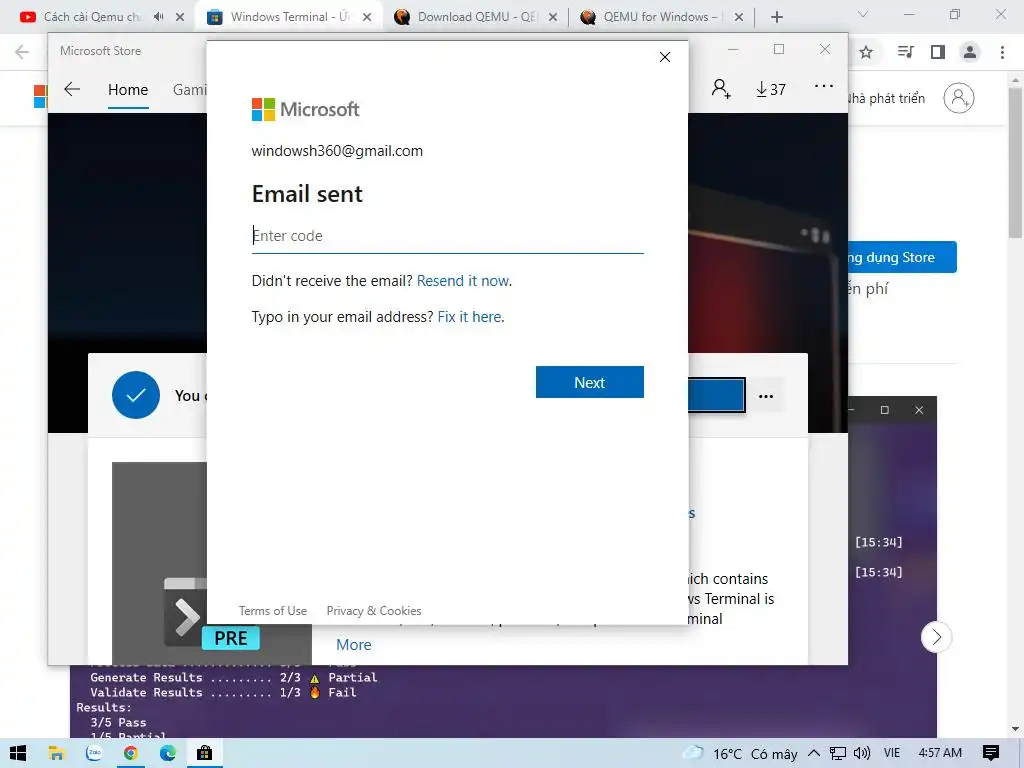Click the Fix it here link
Viewport: 1024px width, 768px height.
pyautogui.click(x=470, y=317)
